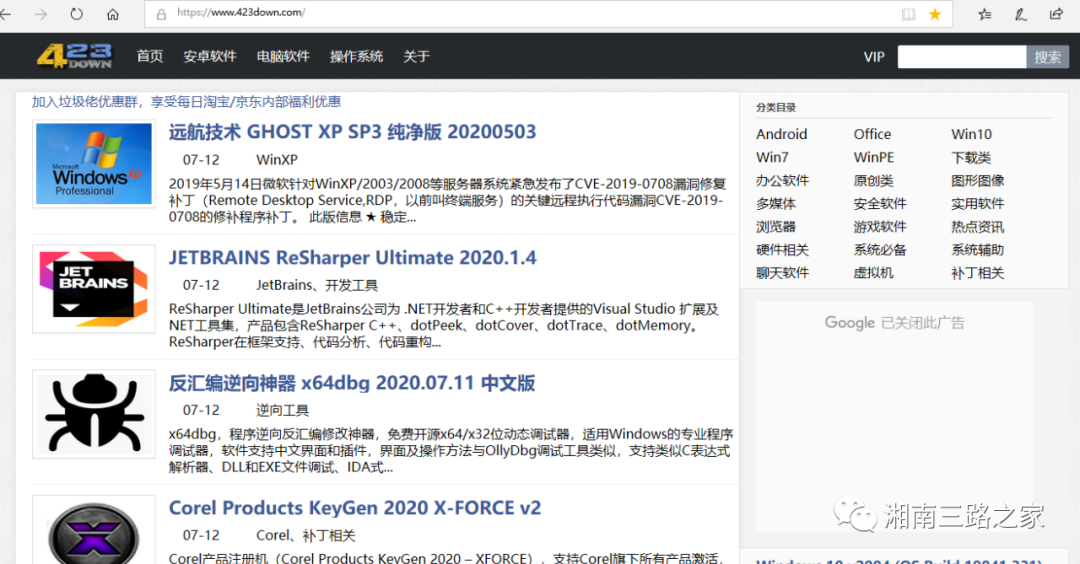This screenshot has width=1080, height=564.
Task: Open the 系统辅助 category
Action: point(977,250)
